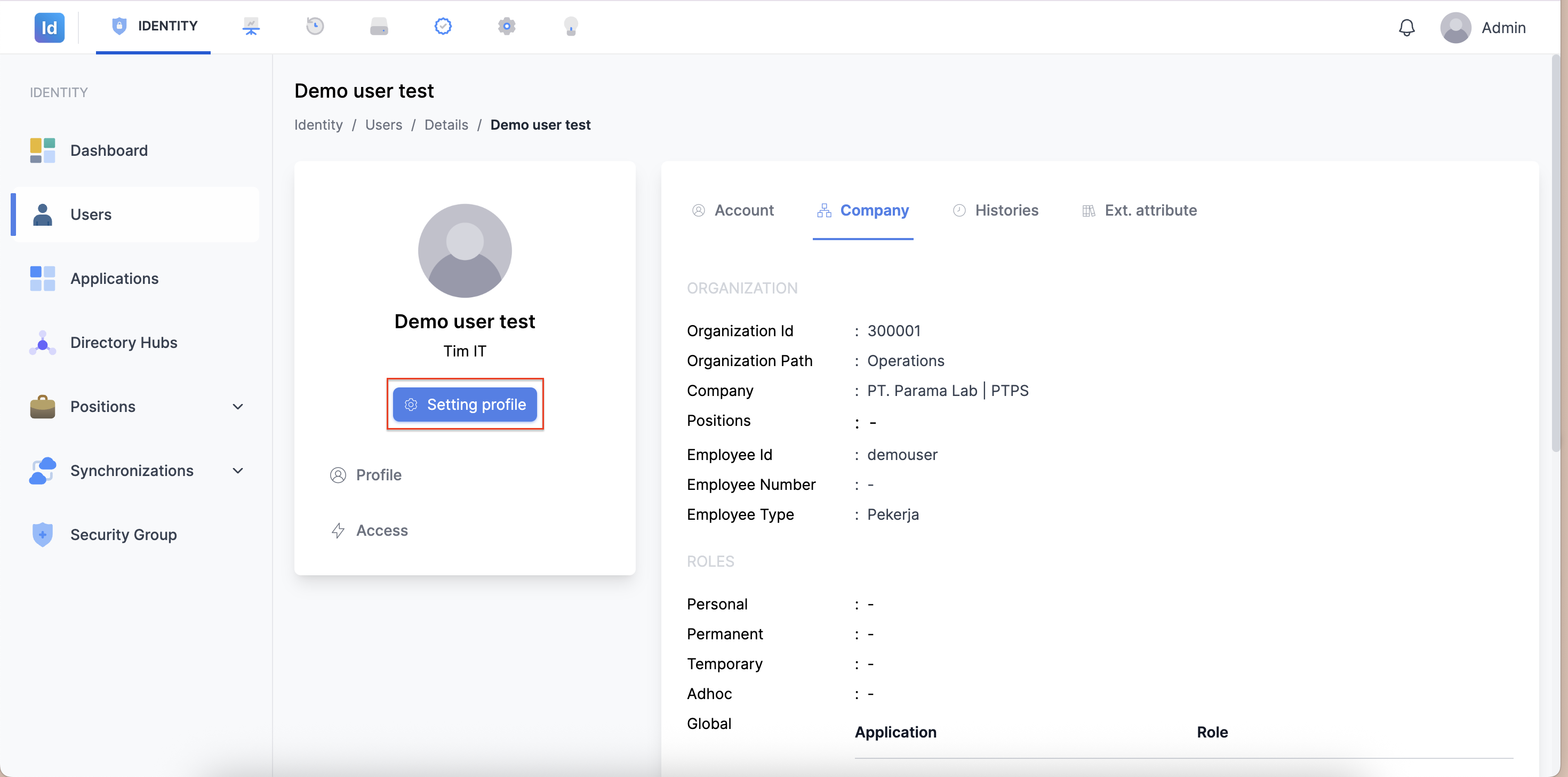Open Directory Hubs in the sidebar
1568x777 pixels.
[x=135, y=342]
